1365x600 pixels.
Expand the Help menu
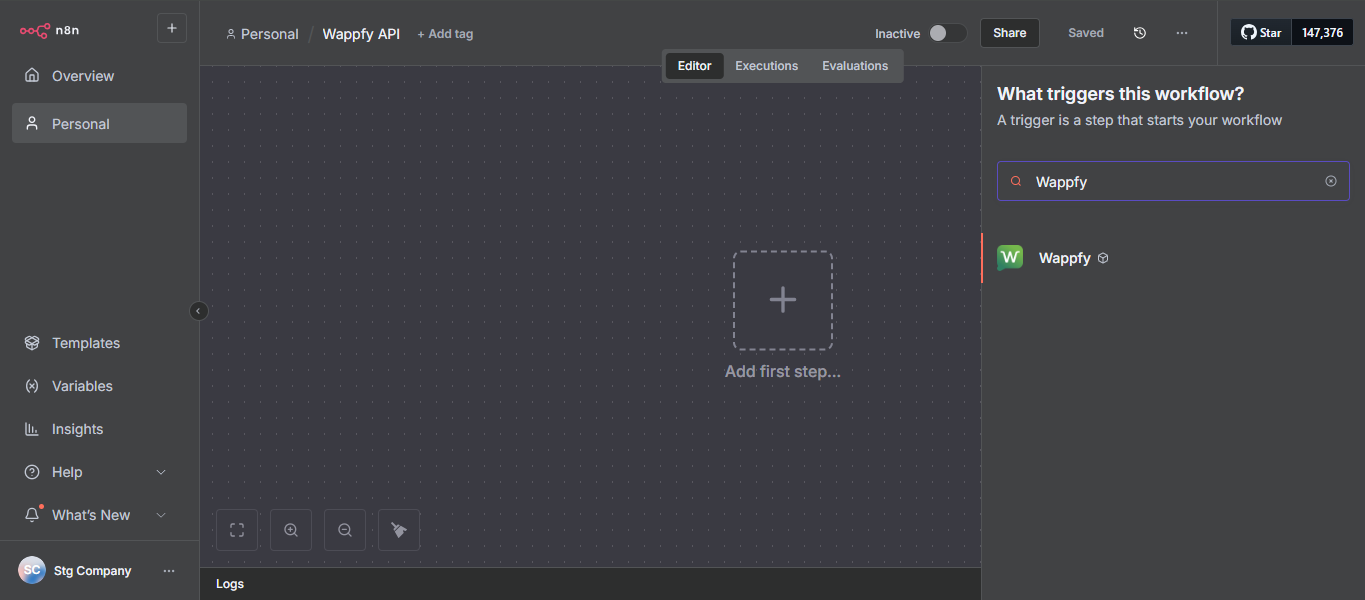click(99, 472)
